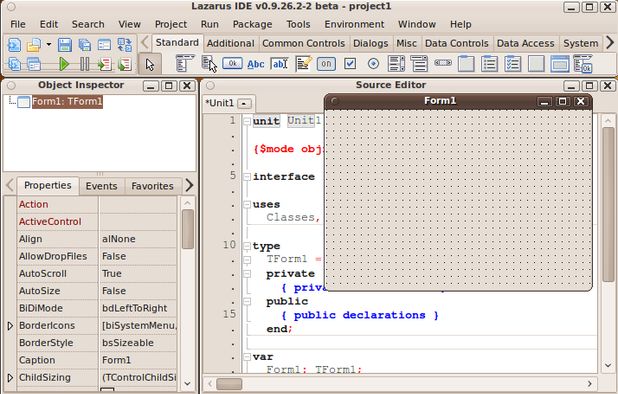Expand the BorderIcons property node
The height and width of the screenshot is (394, 618).
[10, 325]
